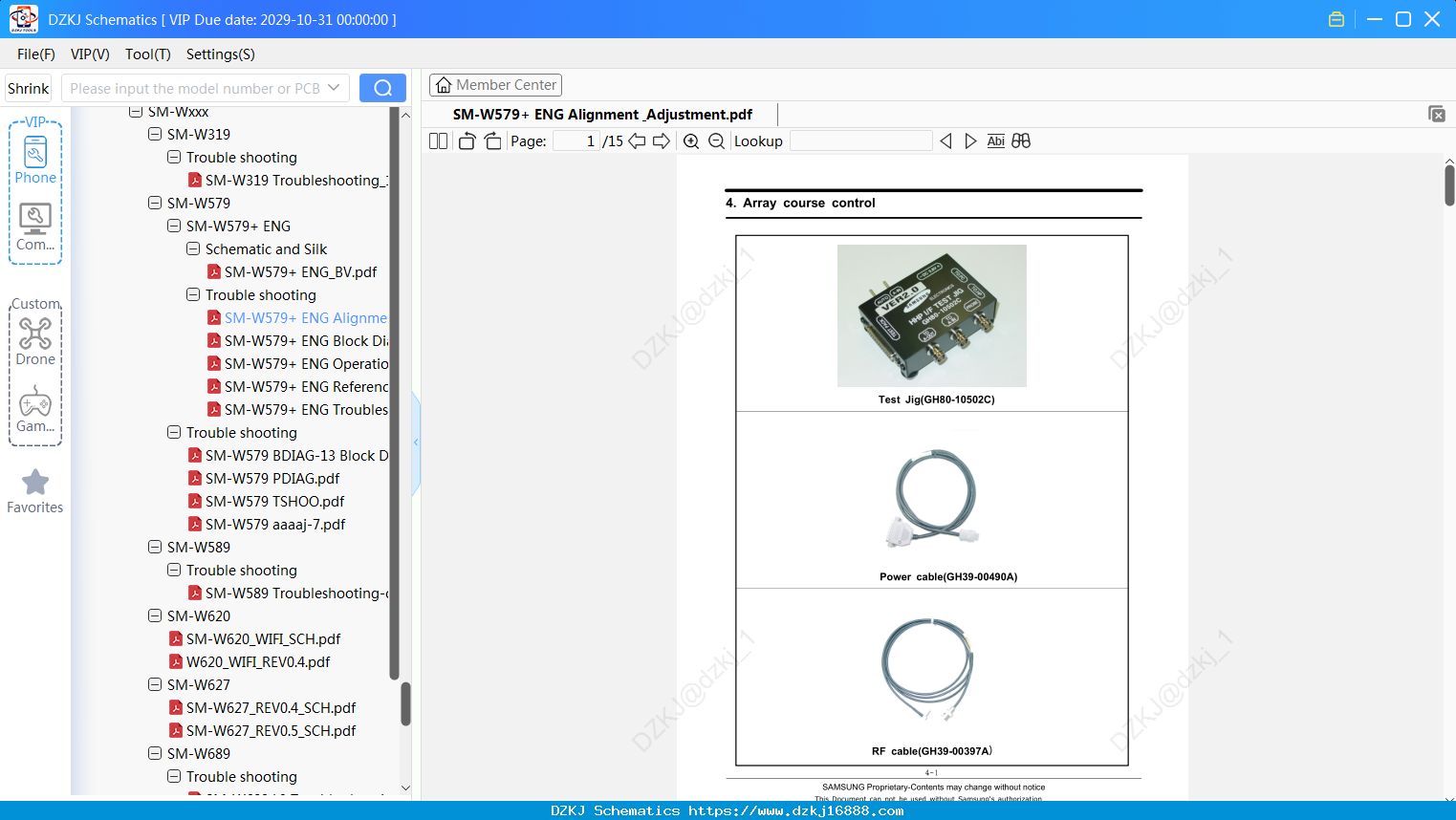Open the Member Center
1456x820 pixels.
coord(495,85)
